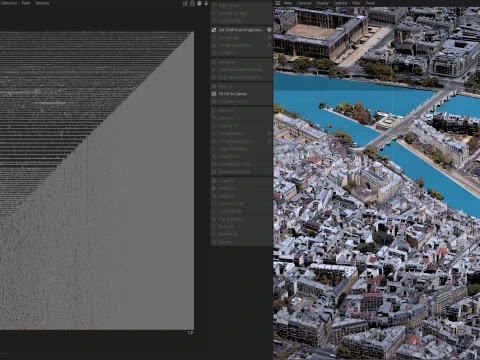Open the Selection menu in UV editor
The height and width of the screenshot is (360, 480).
click(x=9, y=3)
